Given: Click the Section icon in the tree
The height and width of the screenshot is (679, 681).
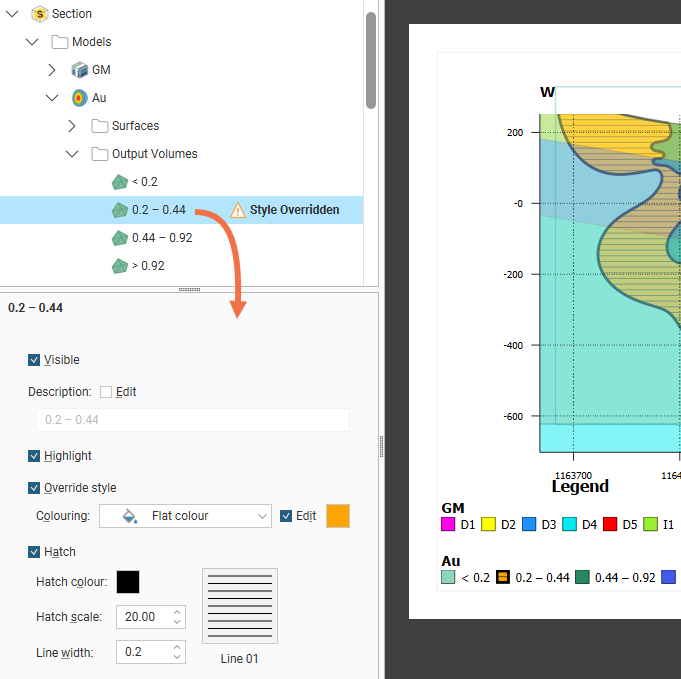Looking at the screenshot, I should (x=39, y=14).
